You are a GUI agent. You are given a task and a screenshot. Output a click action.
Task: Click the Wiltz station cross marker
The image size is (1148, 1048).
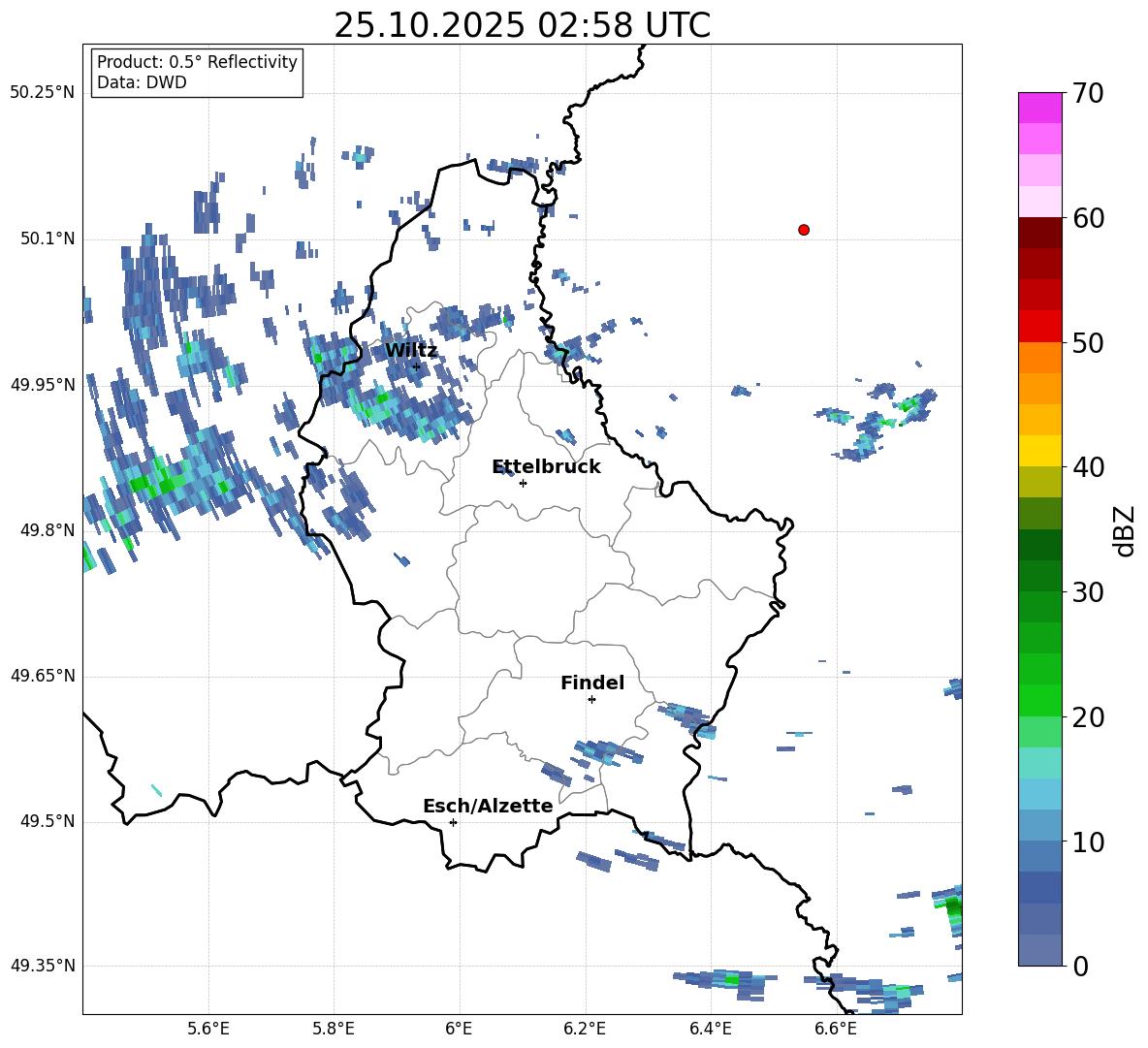(416, 366)
